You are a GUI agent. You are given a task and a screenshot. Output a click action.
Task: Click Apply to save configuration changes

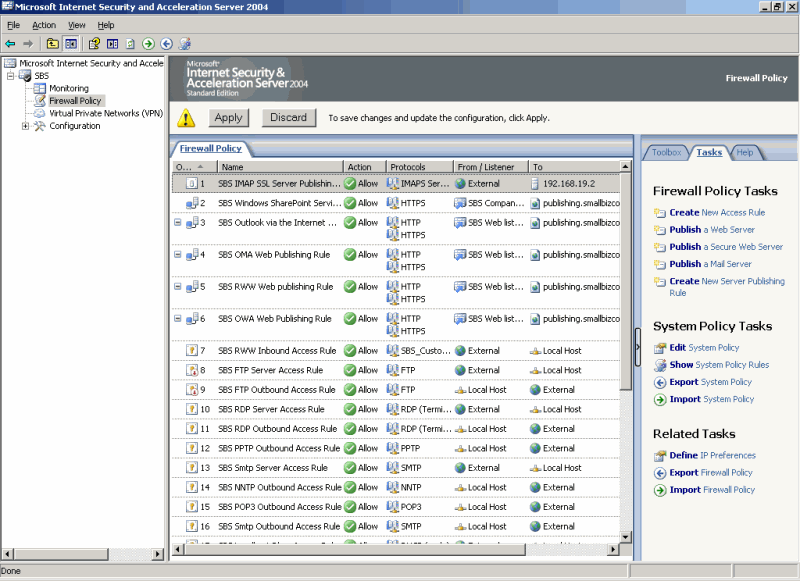[x=229, y=118]
